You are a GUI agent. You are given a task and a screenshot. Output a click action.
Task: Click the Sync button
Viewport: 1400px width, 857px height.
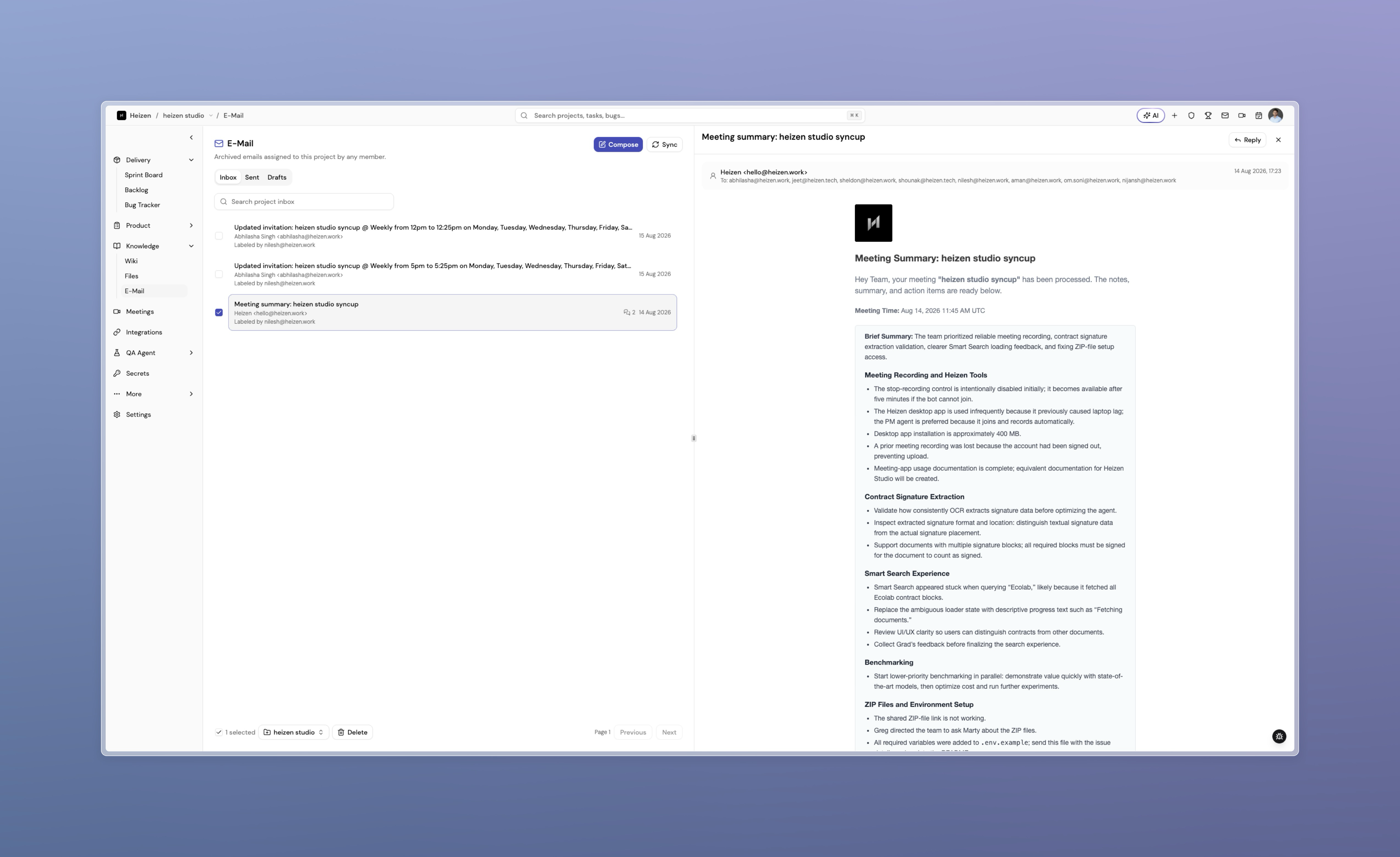click(x=664, y=144)
